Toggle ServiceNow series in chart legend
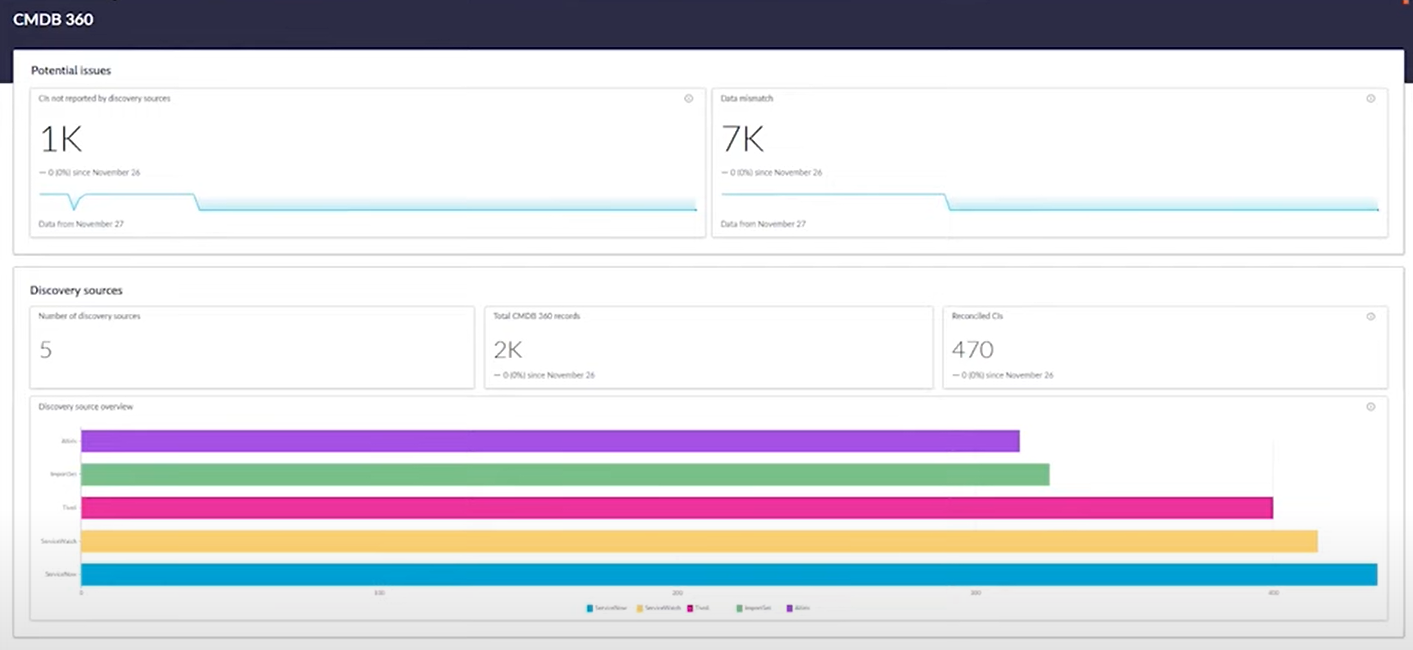The image size is (1413, 650). (607, 608)
